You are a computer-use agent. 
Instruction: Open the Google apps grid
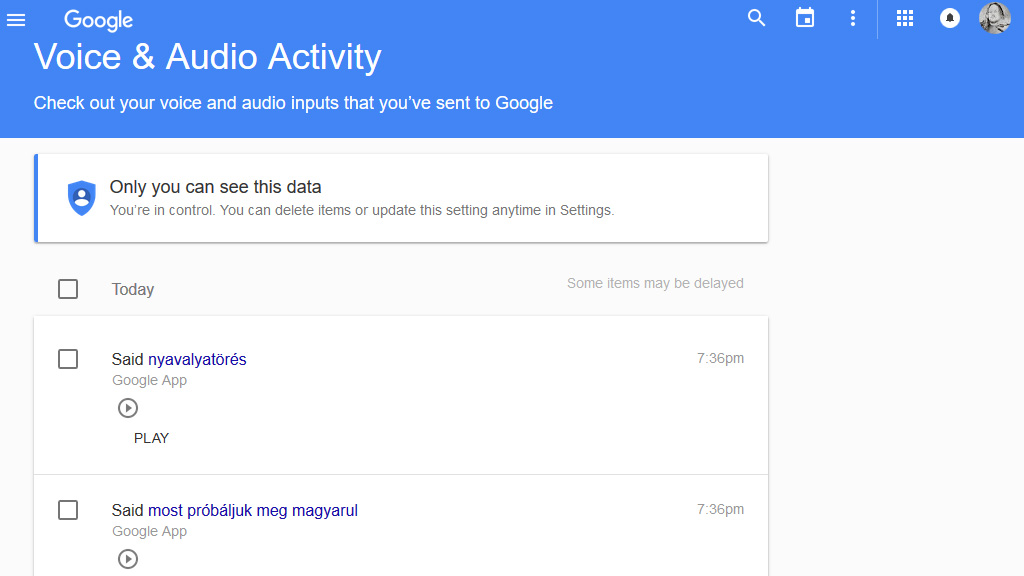(x=905, y=18)
